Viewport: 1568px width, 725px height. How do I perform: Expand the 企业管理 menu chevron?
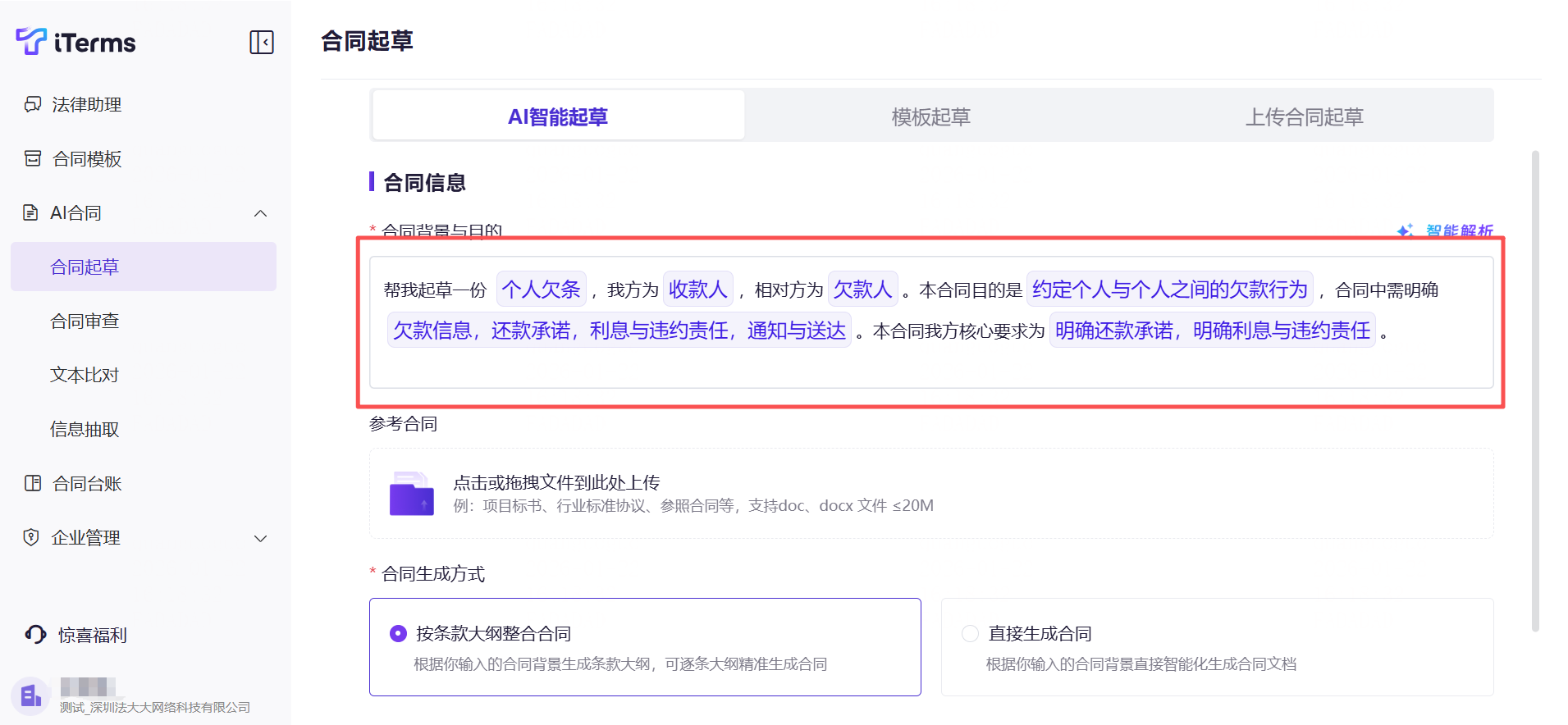click(261, 538)
